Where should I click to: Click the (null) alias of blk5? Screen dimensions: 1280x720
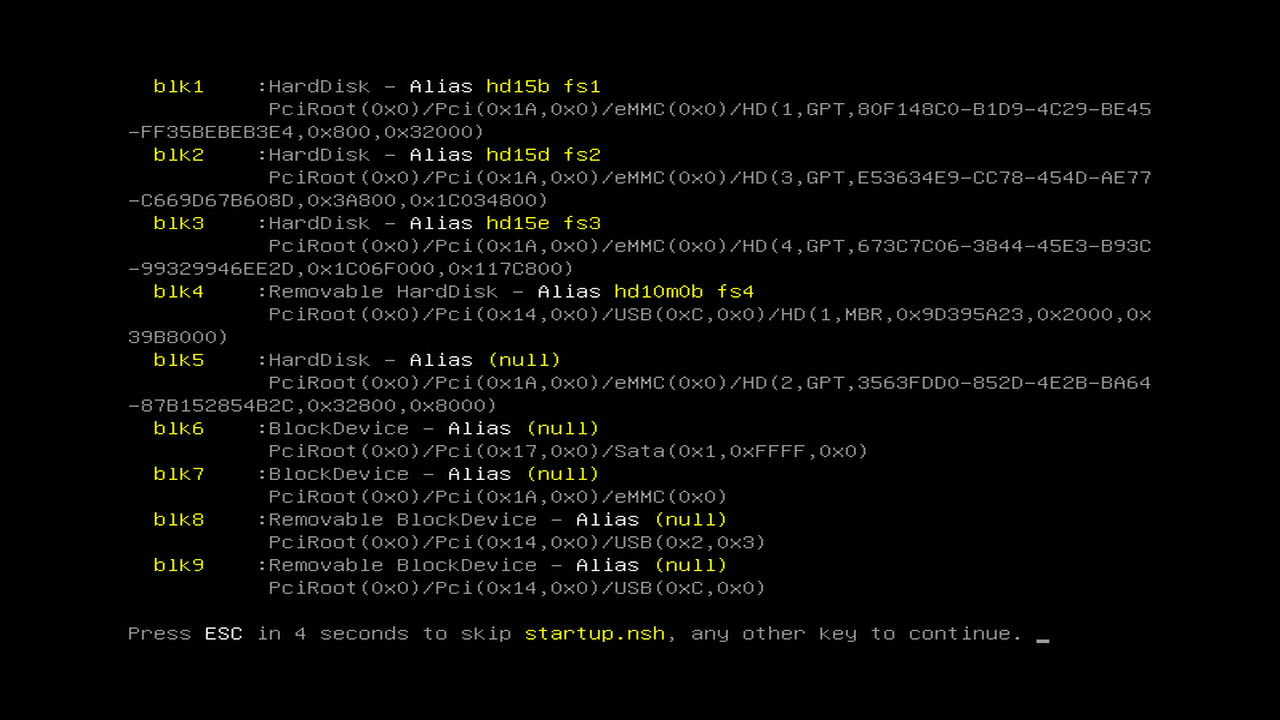524,360
